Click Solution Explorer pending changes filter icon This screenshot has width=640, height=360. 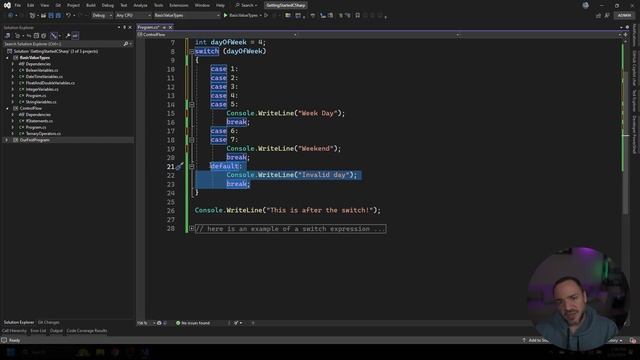[x=17, y=36]
